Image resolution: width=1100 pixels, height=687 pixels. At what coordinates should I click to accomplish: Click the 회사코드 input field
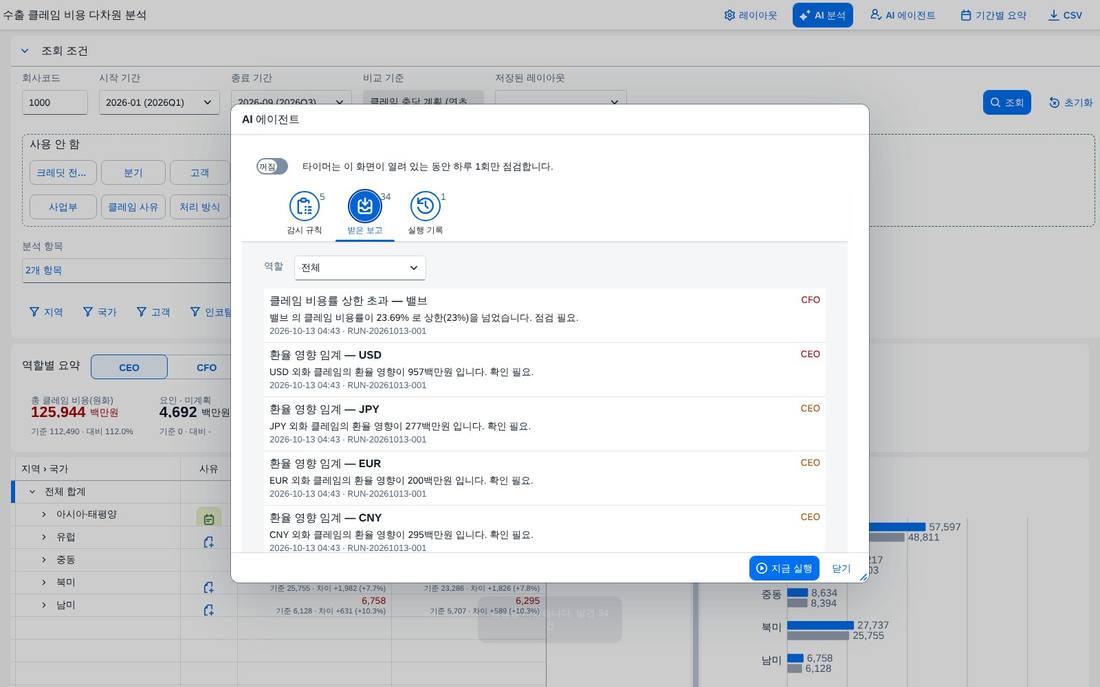coord(55,102)
